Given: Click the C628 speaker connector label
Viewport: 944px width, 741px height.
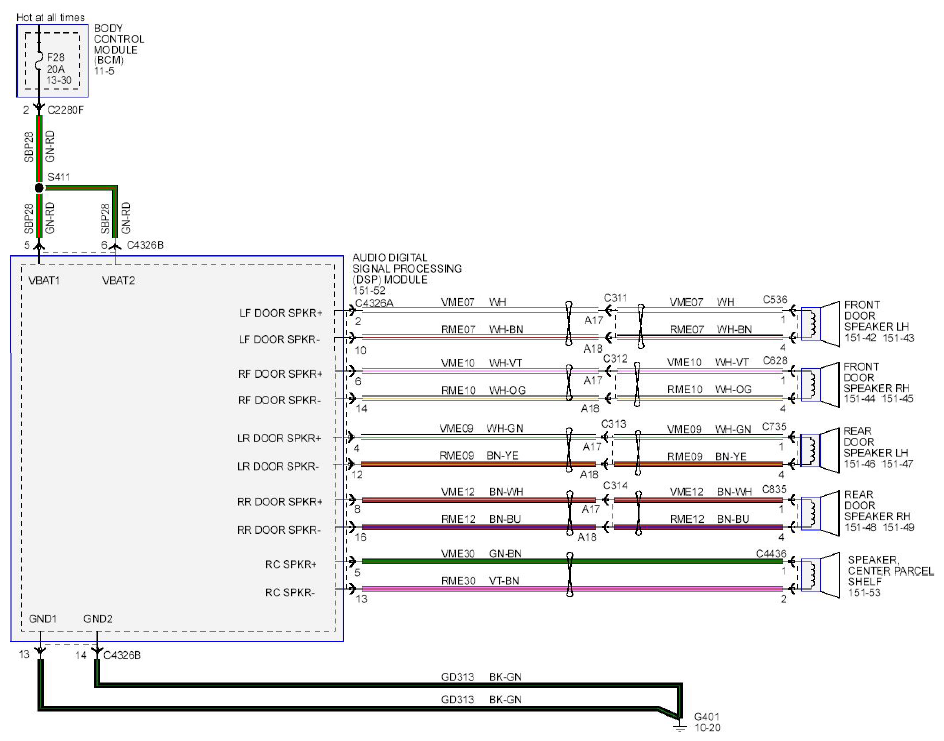Looking at the screenshot, I should tap(775, 361).
